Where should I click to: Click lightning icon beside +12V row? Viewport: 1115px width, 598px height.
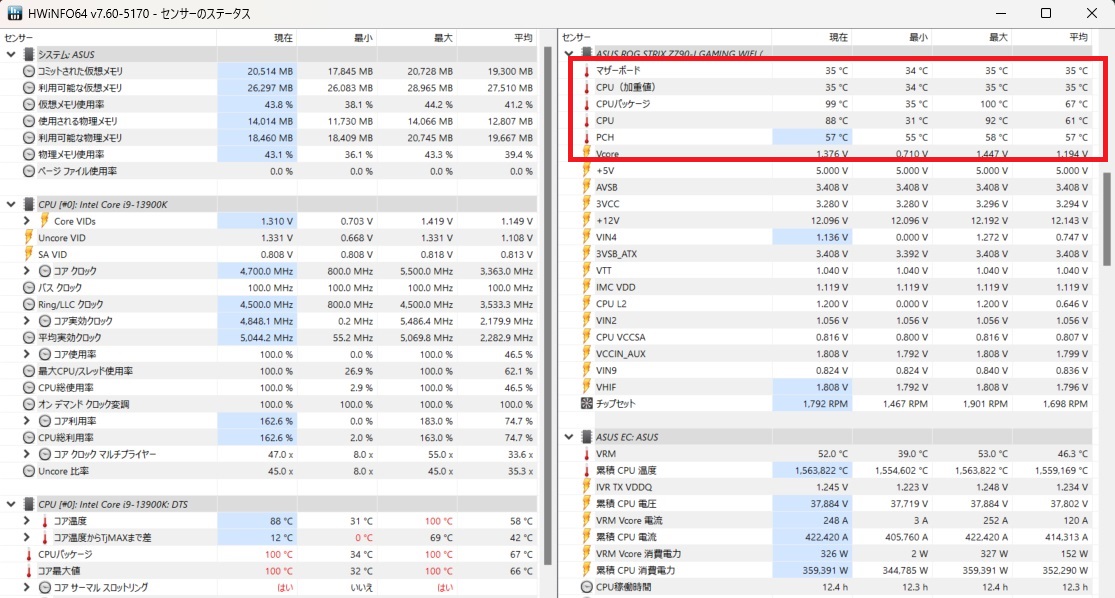click(587, 220)
